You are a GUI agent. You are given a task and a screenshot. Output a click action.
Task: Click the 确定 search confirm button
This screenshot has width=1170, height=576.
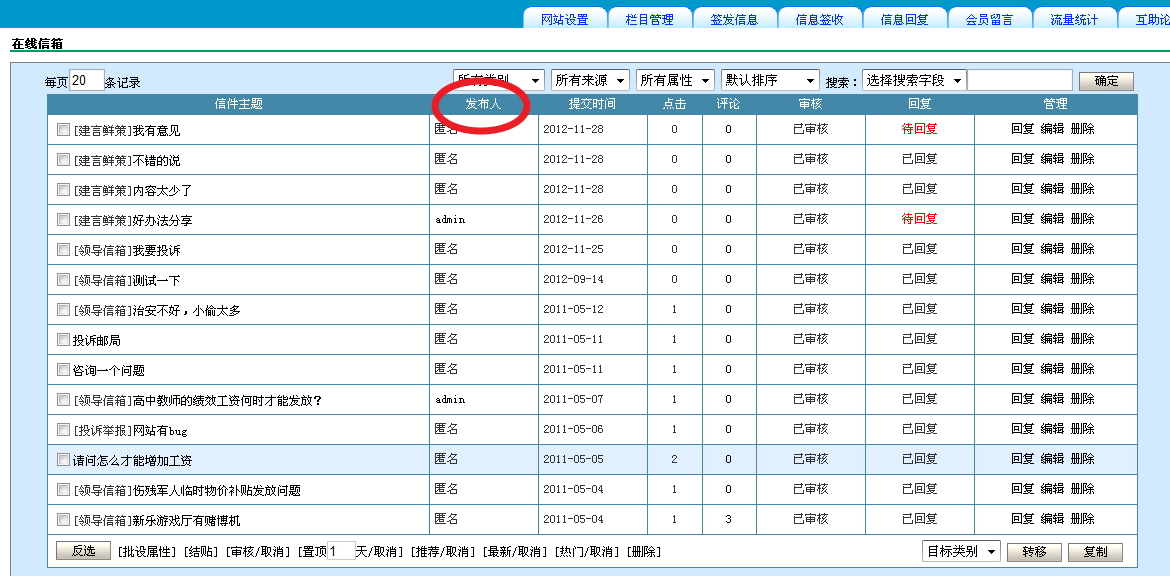pyautogui.click(x=1106, y=81)
